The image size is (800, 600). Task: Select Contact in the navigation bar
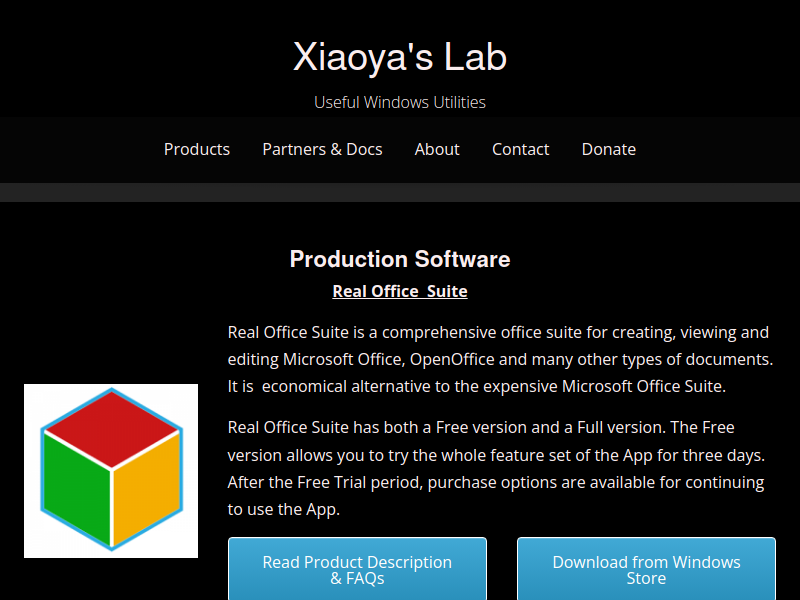coord(520,149)
